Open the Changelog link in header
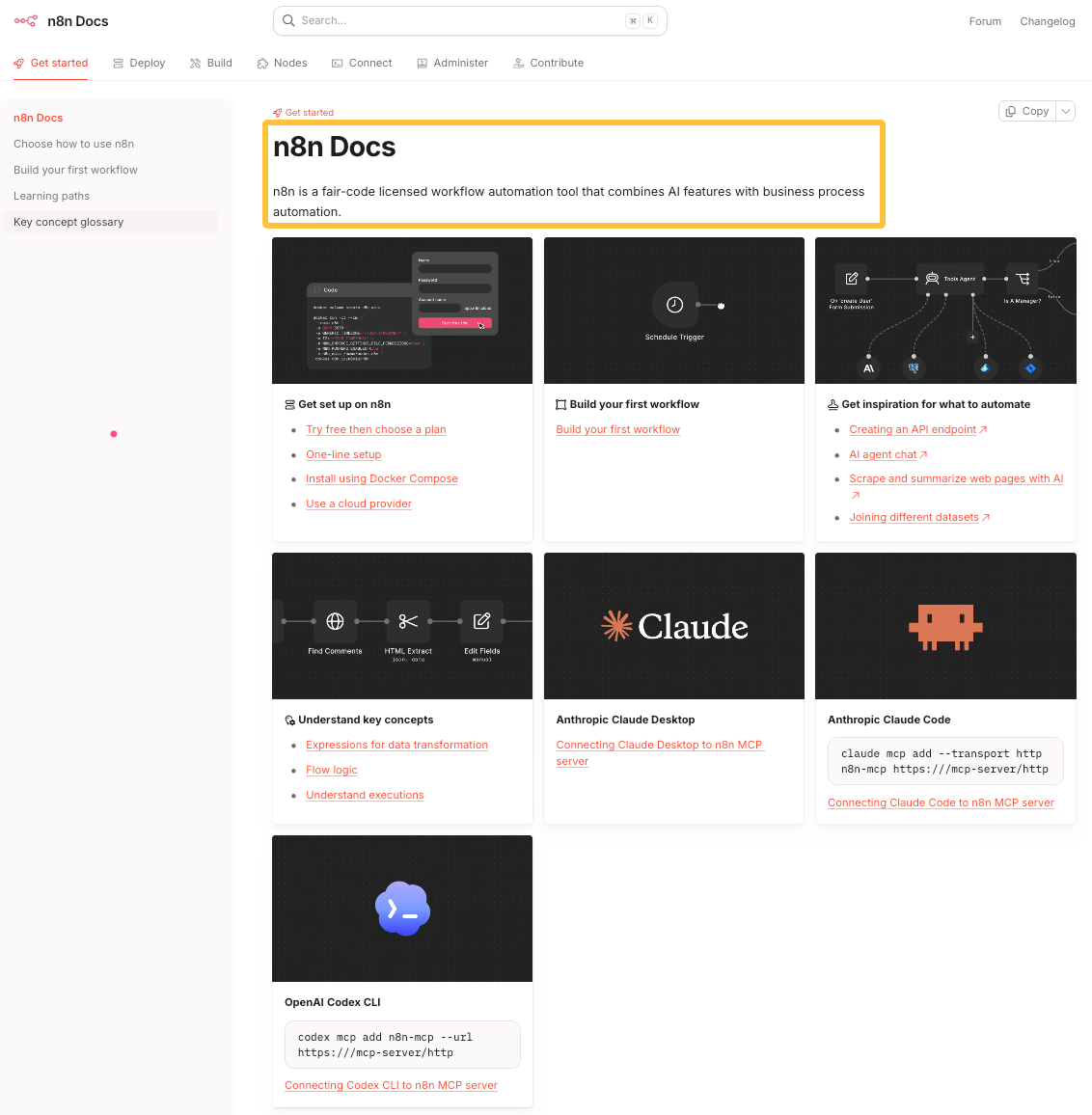1092x1115 pixels. [1048, 21]
